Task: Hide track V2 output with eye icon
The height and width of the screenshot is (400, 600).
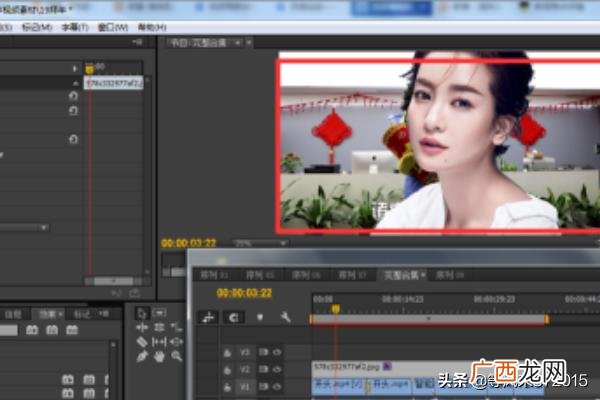Action: point(277,369)
